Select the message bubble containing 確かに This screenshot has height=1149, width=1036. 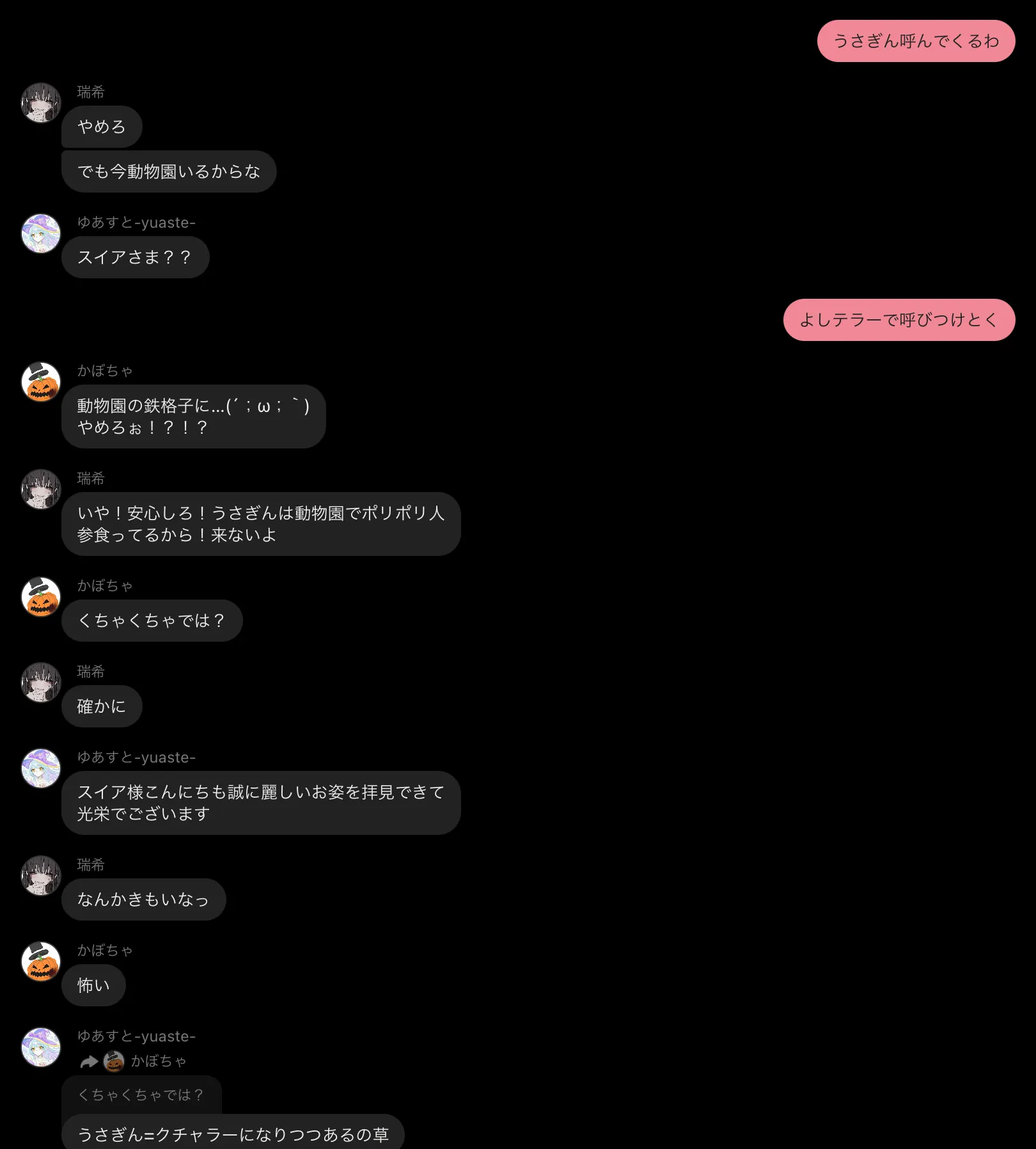(x=102, y=706)
